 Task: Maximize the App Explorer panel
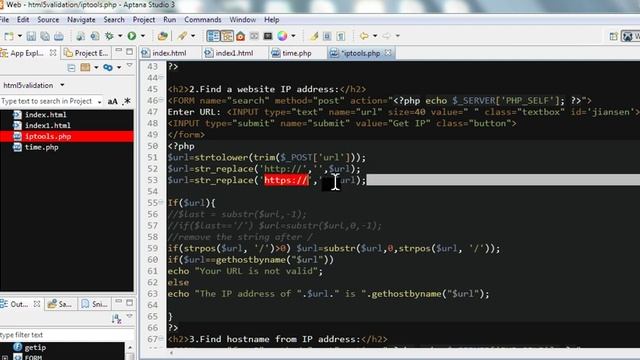pyautogui.click(x=129, y=51)
